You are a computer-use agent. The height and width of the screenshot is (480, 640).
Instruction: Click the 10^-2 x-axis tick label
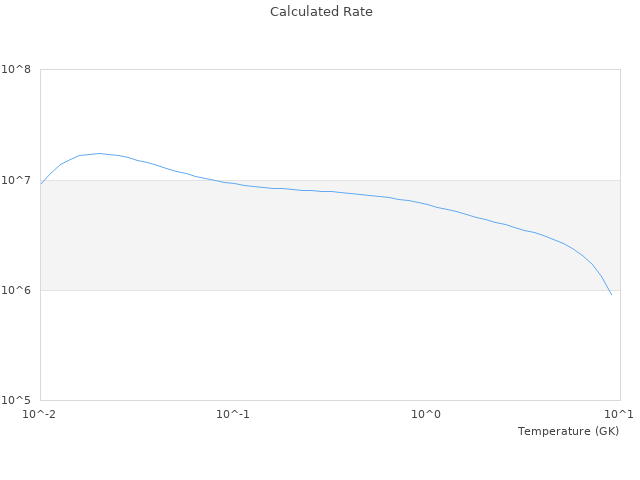pyautogui.click(x=40, y=414)
